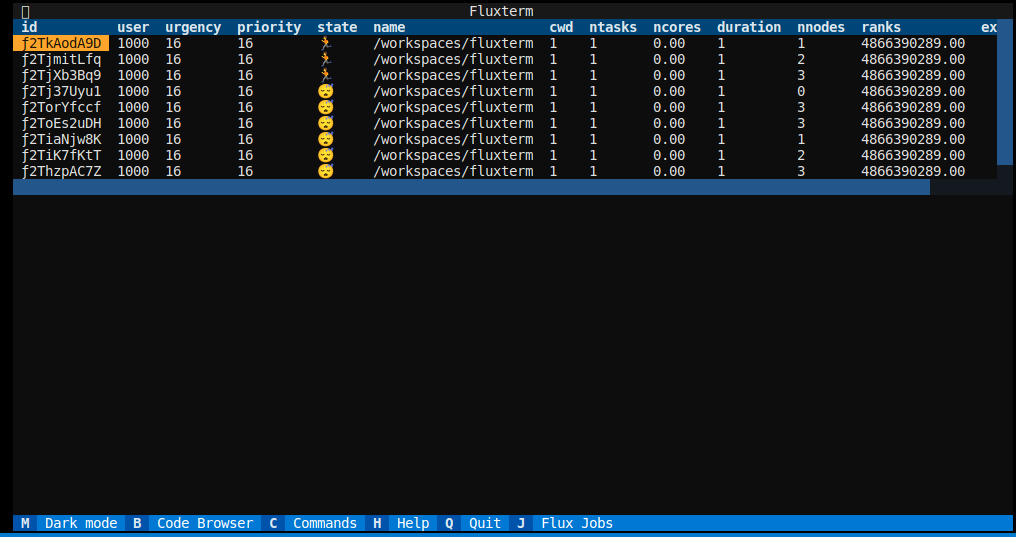Select job id f2TkAodA9D
Image resolution: width=1016 pixels, height=537 pixels.
(x=61, y=43)
